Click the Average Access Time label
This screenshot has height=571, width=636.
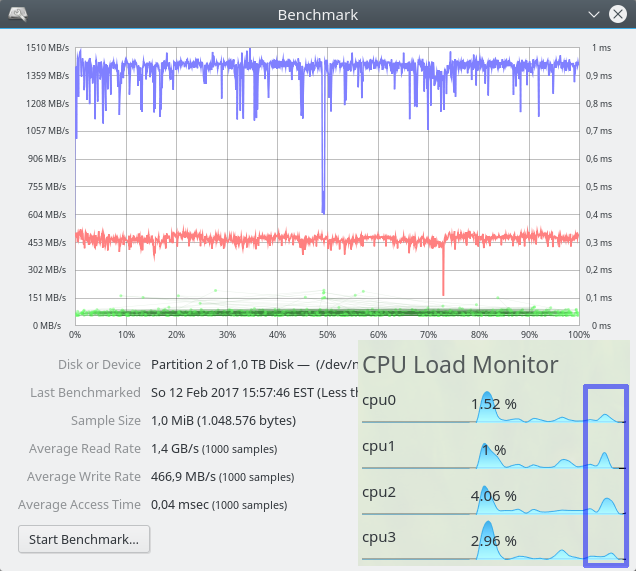(x=80, y=504)
